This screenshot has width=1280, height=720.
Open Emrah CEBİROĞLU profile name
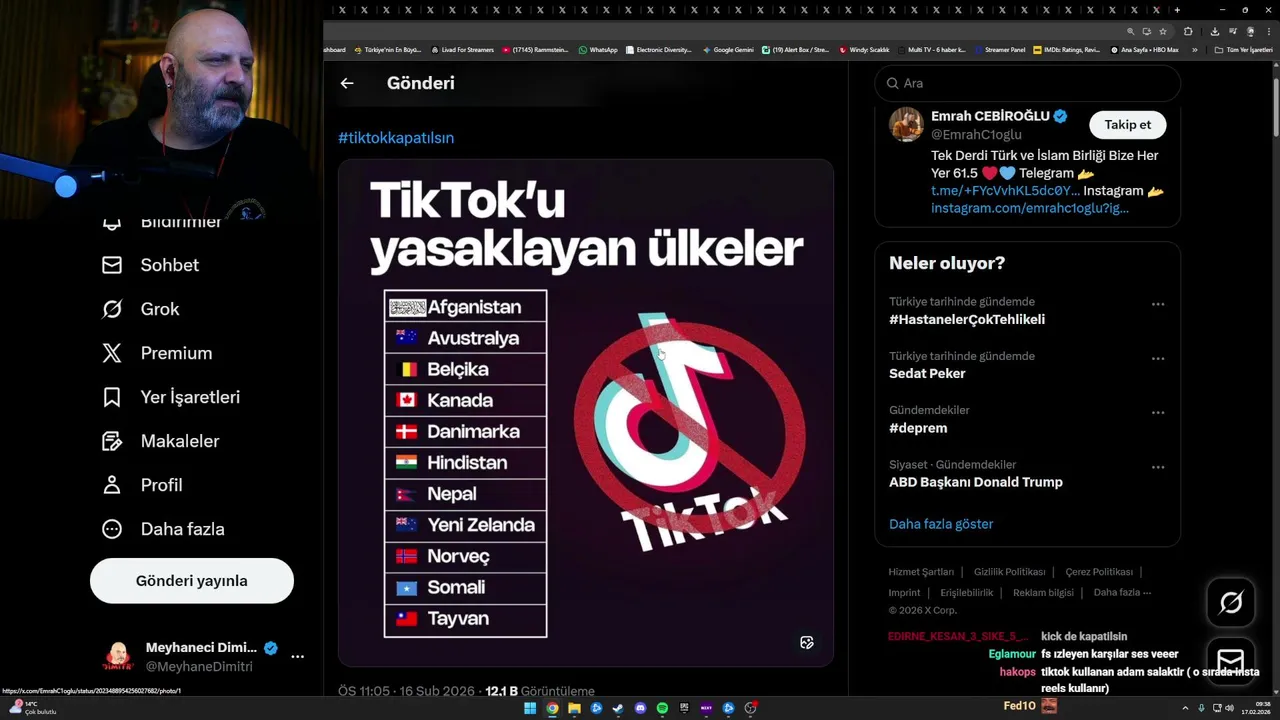click(x=991, y=116)
